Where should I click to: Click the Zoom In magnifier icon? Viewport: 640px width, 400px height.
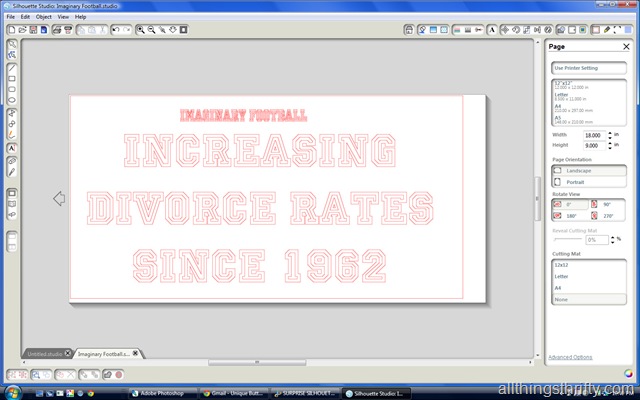139,31
